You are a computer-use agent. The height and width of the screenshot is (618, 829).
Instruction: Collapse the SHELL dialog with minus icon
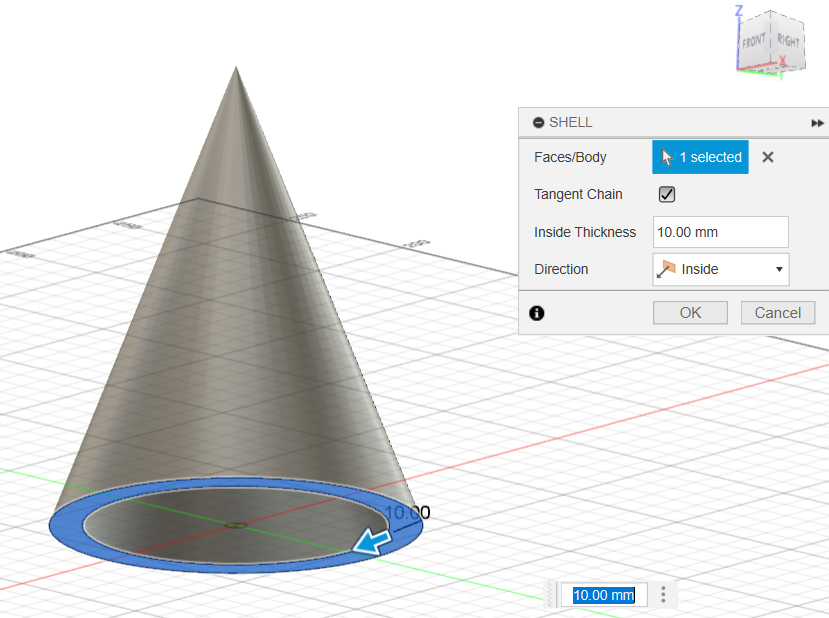tap(538, 123)
